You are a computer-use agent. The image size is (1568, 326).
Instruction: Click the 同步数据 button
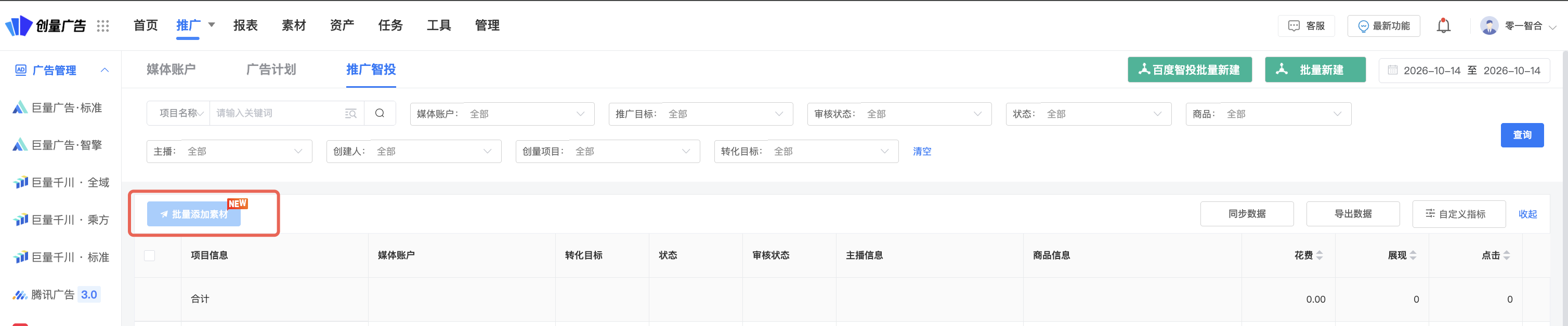tap(1247, 213)
